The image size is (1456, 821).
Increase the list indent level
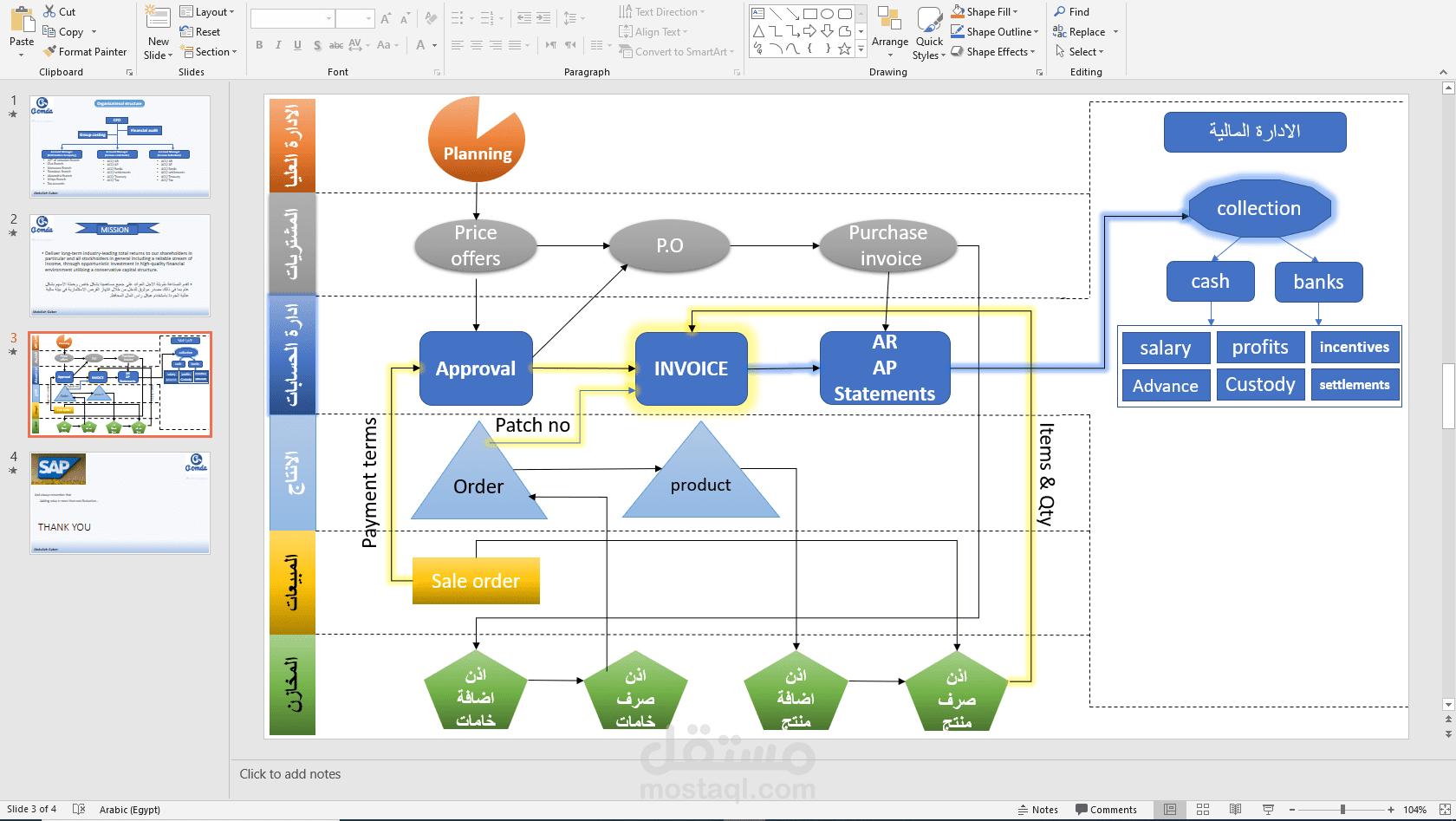coord(543,17)
